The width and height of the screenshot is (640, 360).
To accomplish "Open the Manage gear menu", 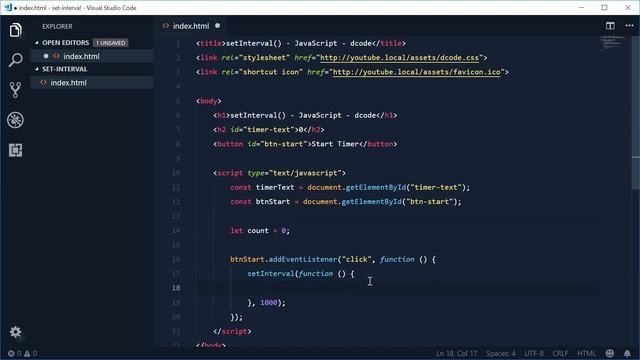I will 16,332.
